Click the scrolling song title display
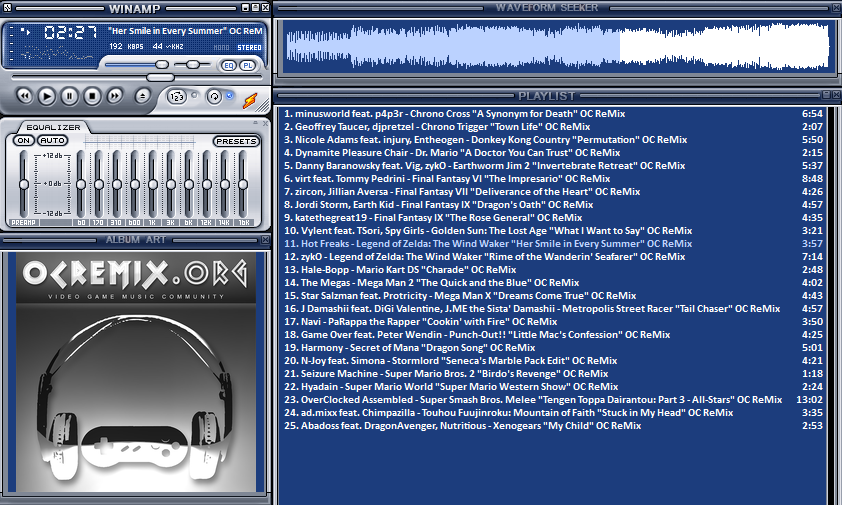 coord(185,31)
